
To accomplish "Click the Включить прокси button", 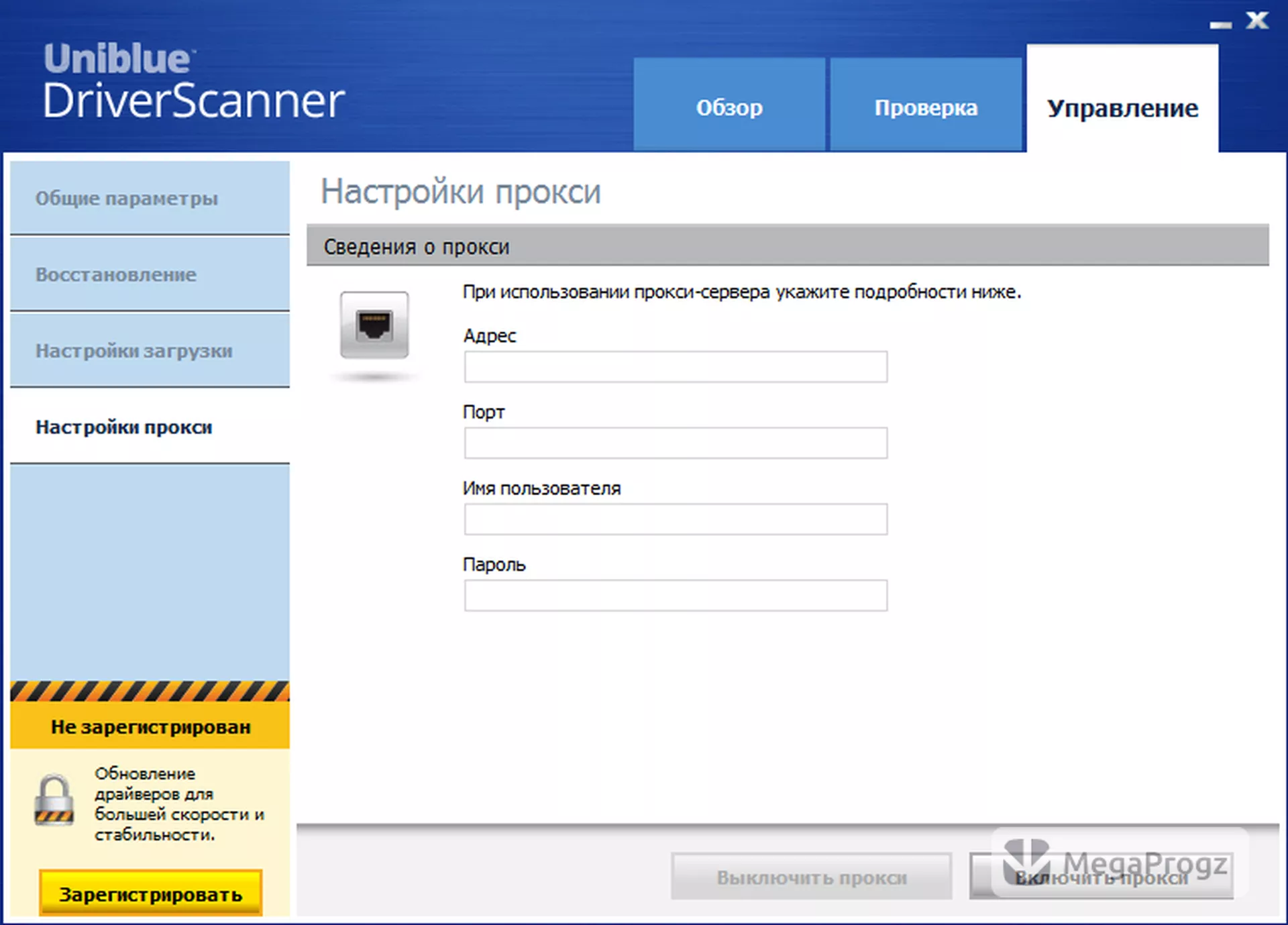I will pyautogui.click(x=1101, y=877).
